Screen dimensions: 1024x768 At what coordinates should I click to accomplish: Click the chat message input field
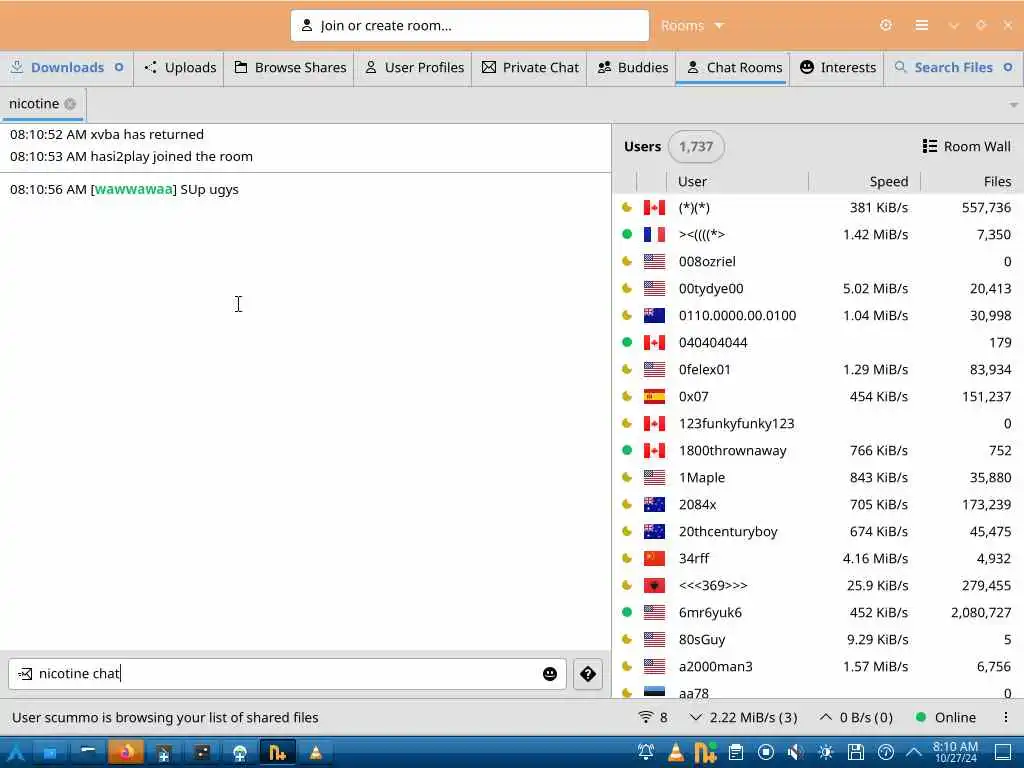pos(287,674)
